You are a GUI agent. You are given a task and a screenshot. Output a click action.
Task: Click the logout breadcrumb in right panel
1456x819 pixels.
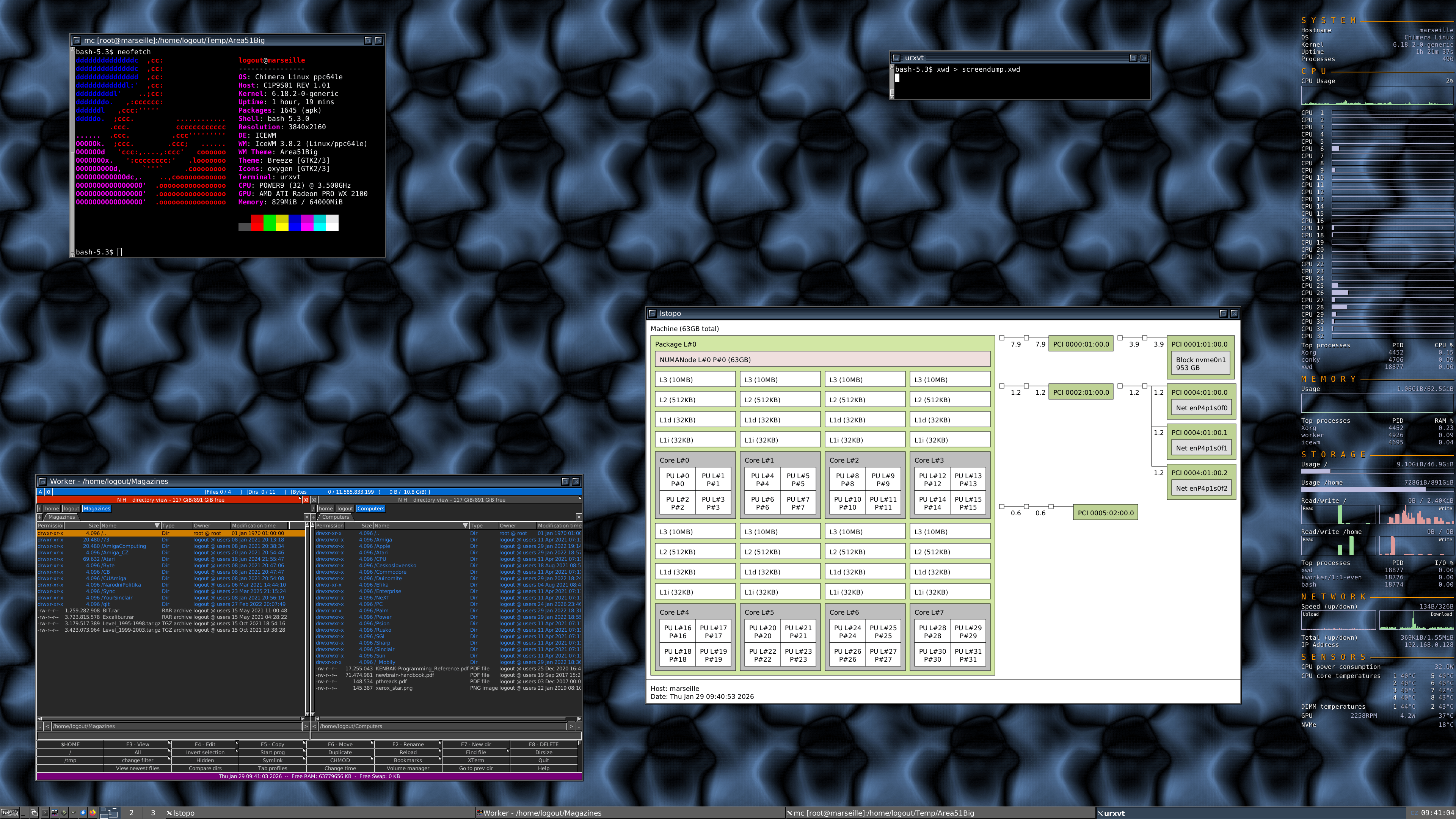click(x=345, y=509)
